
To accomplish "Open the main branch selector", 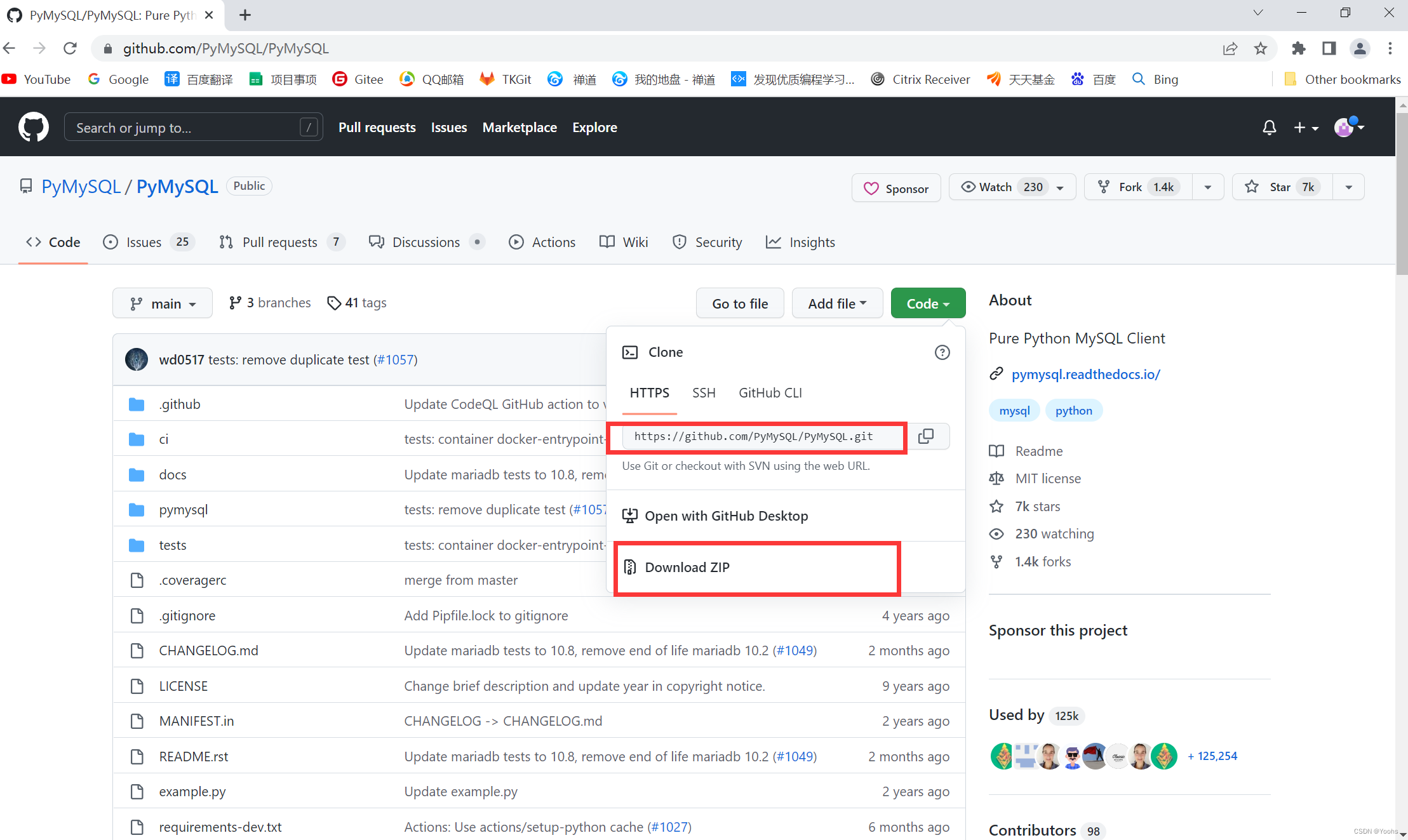I will click(162, 303).
